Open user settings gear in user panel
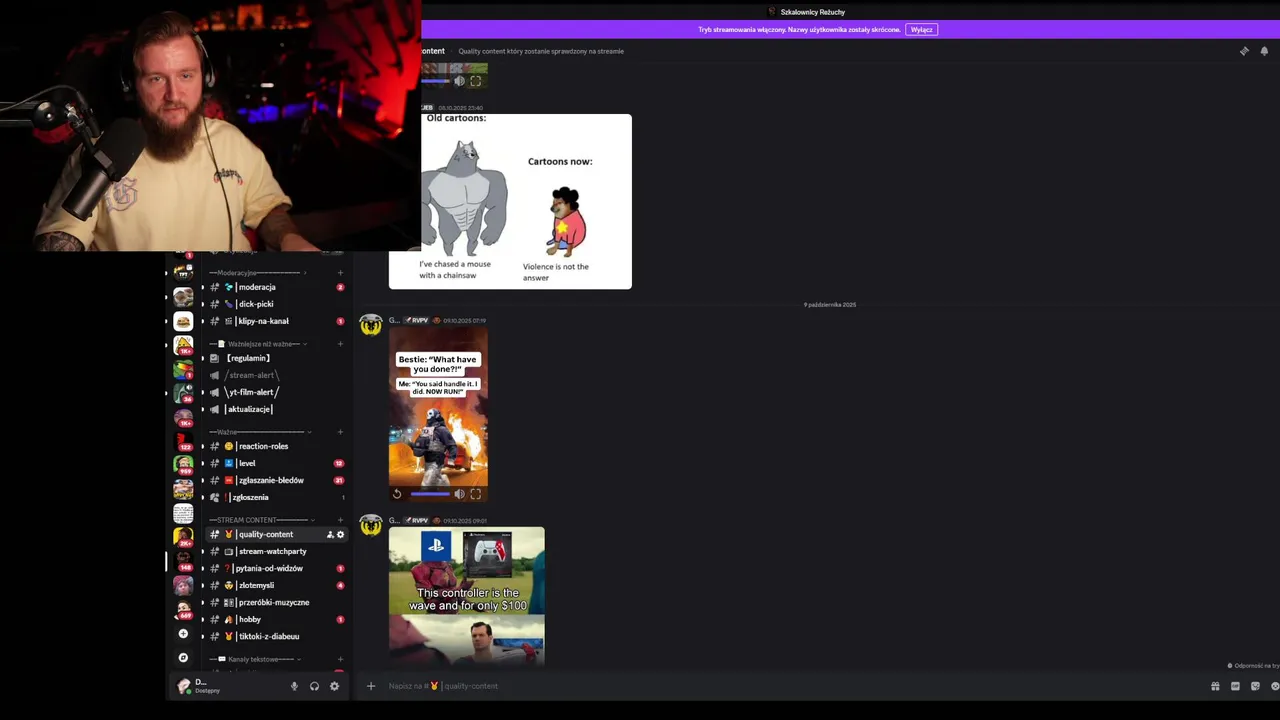 [x=334, y=686]
